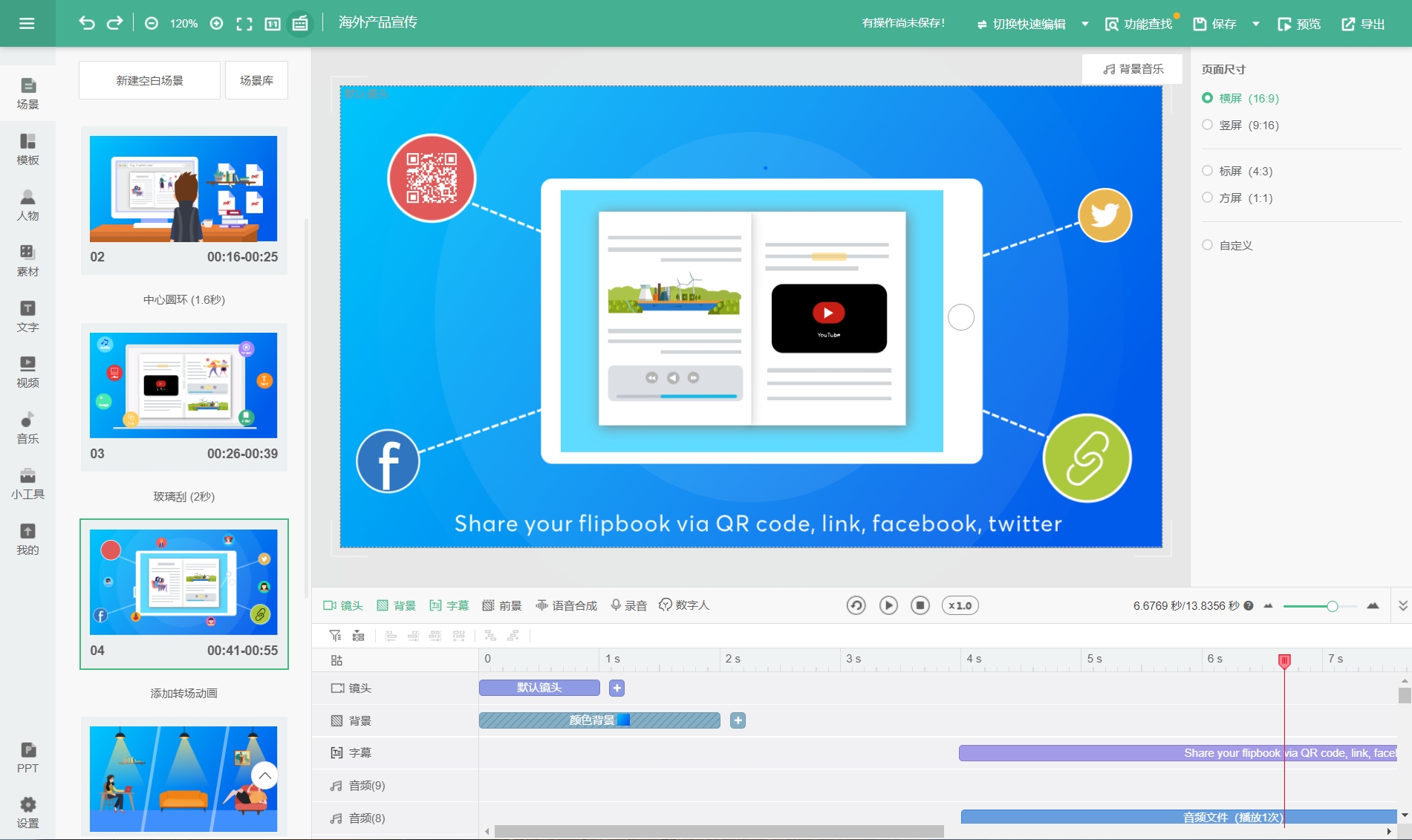Click timeline scrollbar down arrow

pos(1404,815)
